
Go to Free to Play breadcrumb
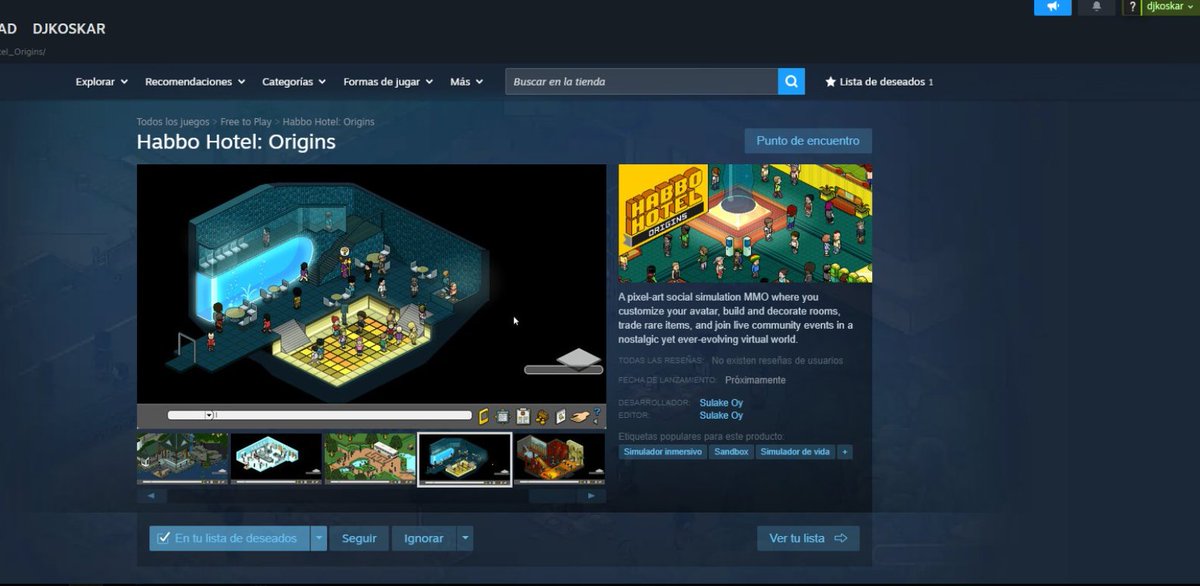click(246, 122)
